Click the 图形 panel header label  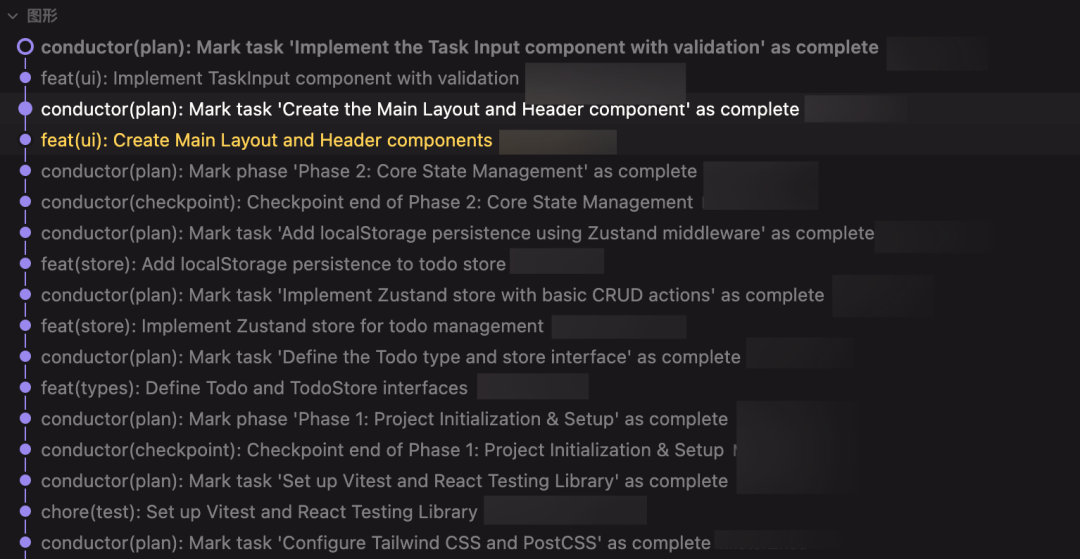[x=42, y=16]
